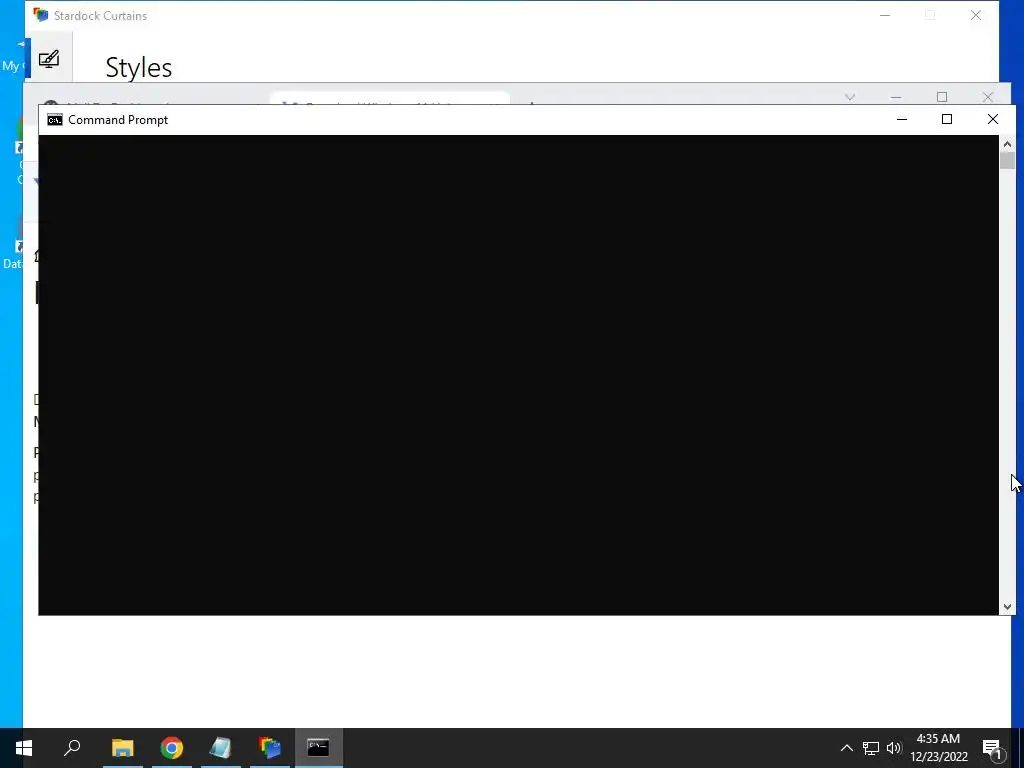Open the Stardock Curtains Styles sidebar icon
1024x768 pixels.
click(49, 59)
